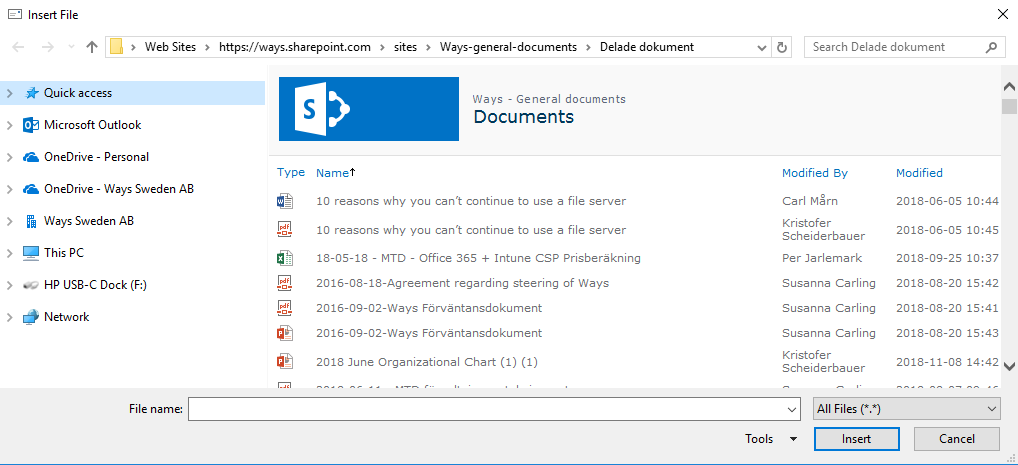Refresh the Delade dokument location
This screenshot has width=1018, height=465.
click(x=782, y=47)
